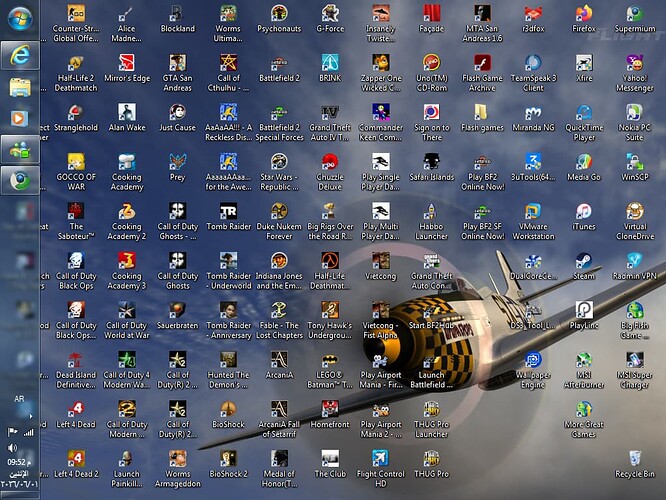Image resolution: width=666 pixels, height=500 pixels.
Task: Open the Counter-Strike Global Offensive shortcut
Action: pyautogui.click(x=76, y=24)
